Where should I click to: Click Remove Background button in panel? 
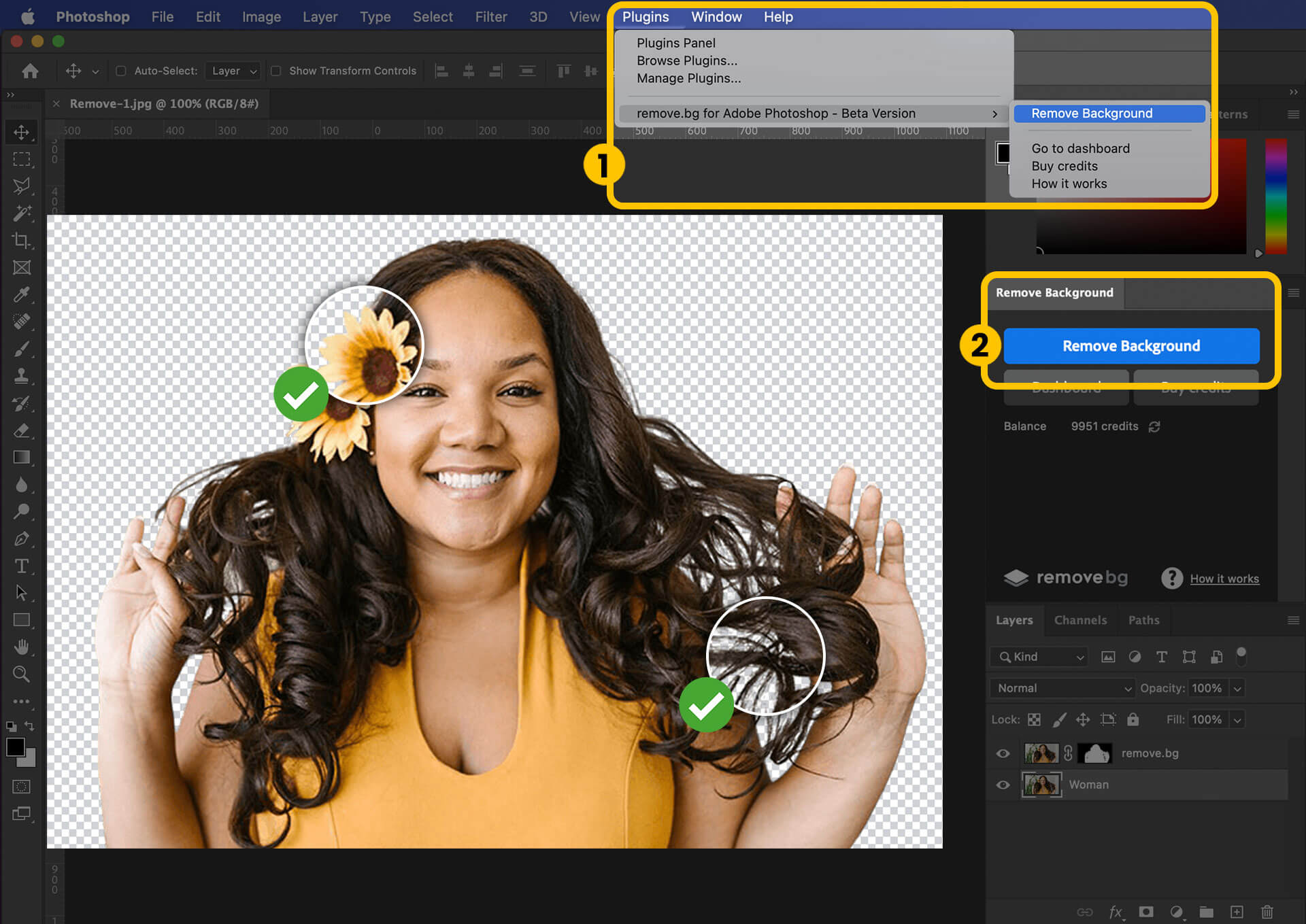tap(1131, 346)
